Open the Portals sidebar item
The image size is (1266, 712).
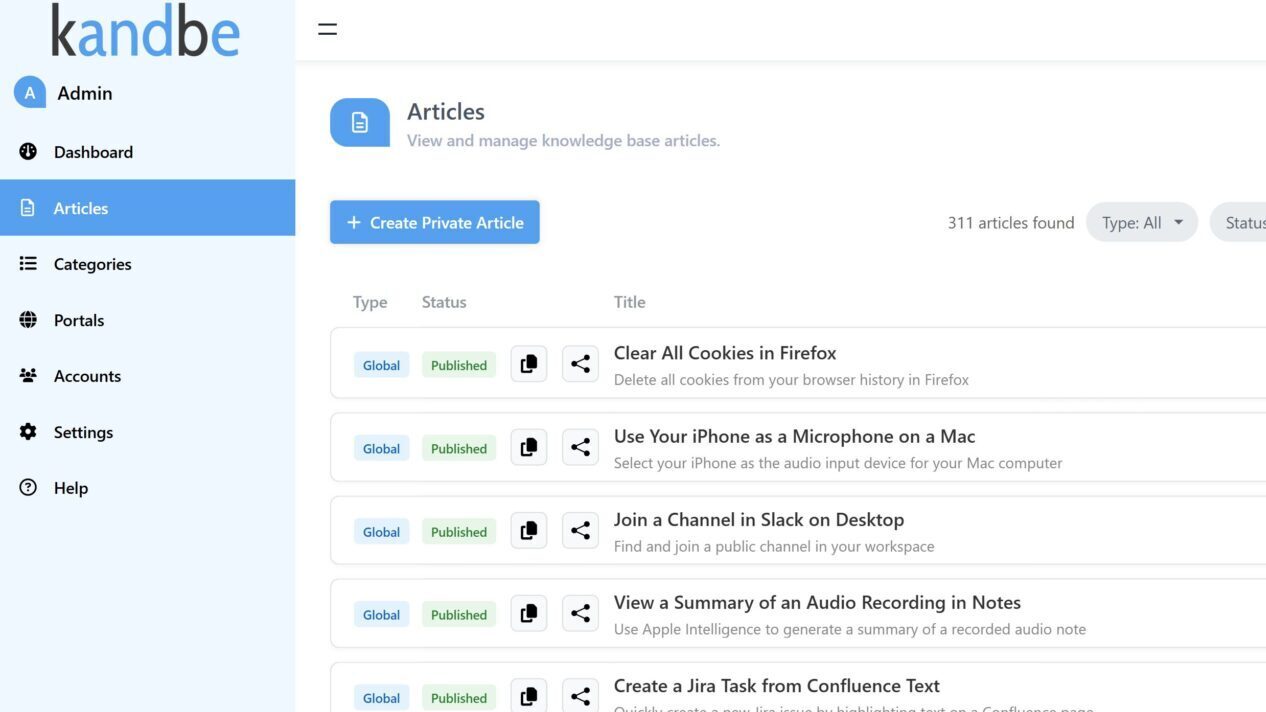pyautogui.click(x=79, y=320)
